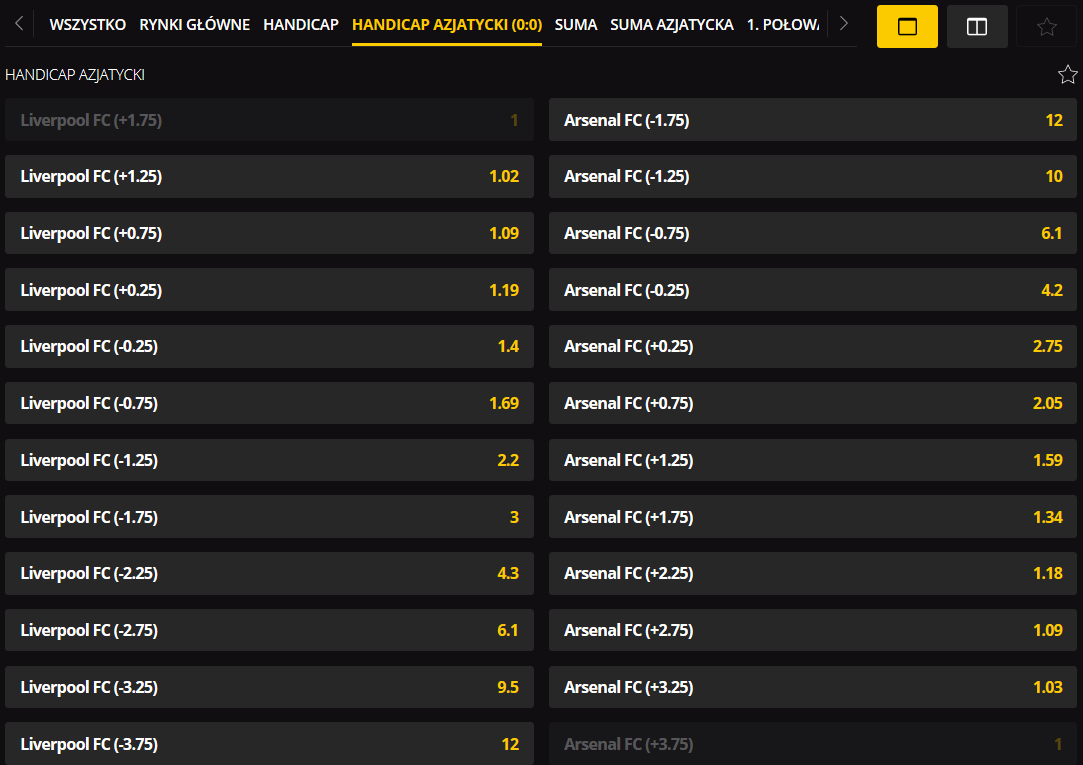Image resolution: width=1083 pixels, height=765 pixels.
Task: Open the 1. POŁOWA tab
Action: coord(783,25)
